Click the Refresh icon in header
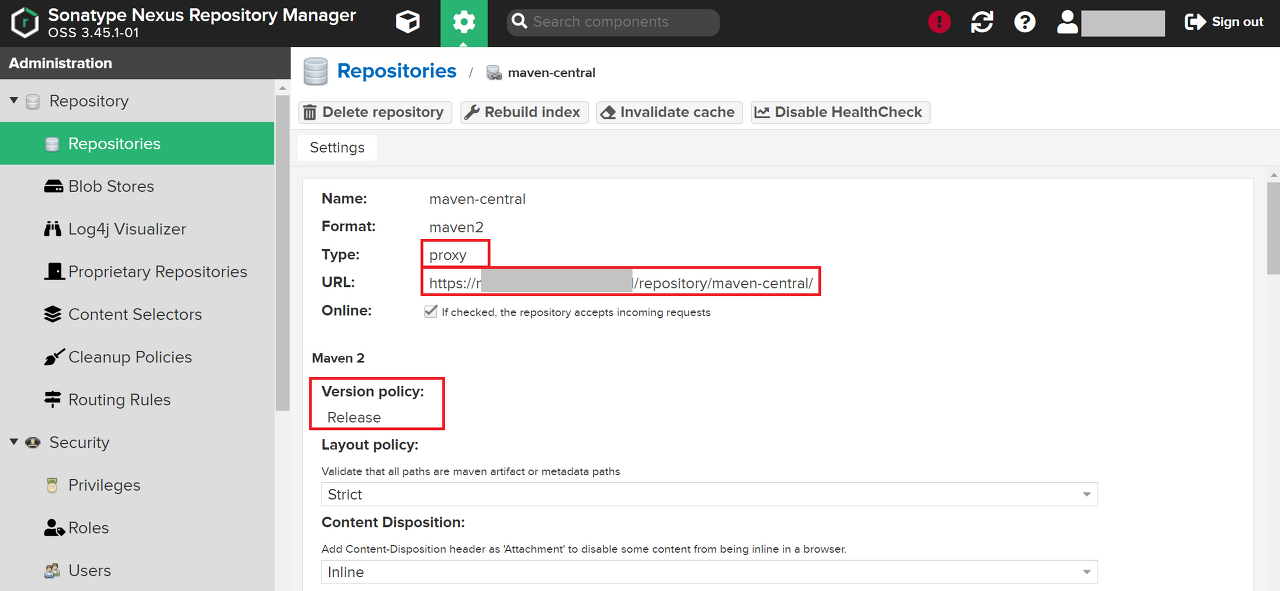 click(x=982, y=22)
